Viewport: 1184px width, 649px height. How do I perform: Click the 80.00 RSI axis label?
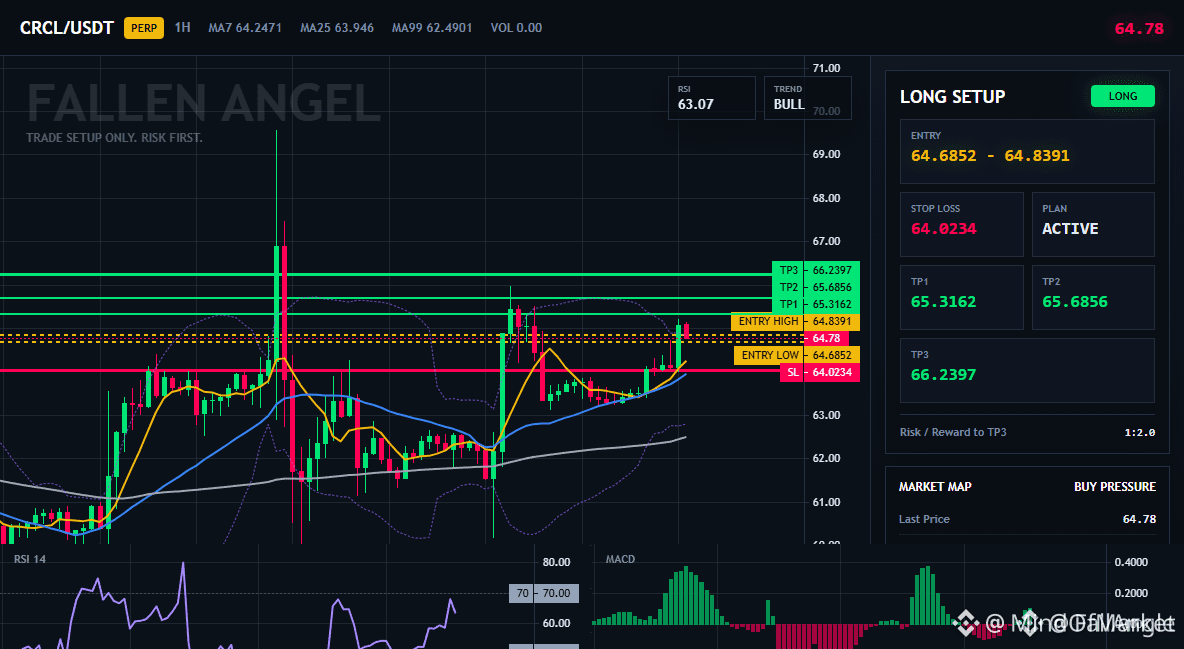557,562
